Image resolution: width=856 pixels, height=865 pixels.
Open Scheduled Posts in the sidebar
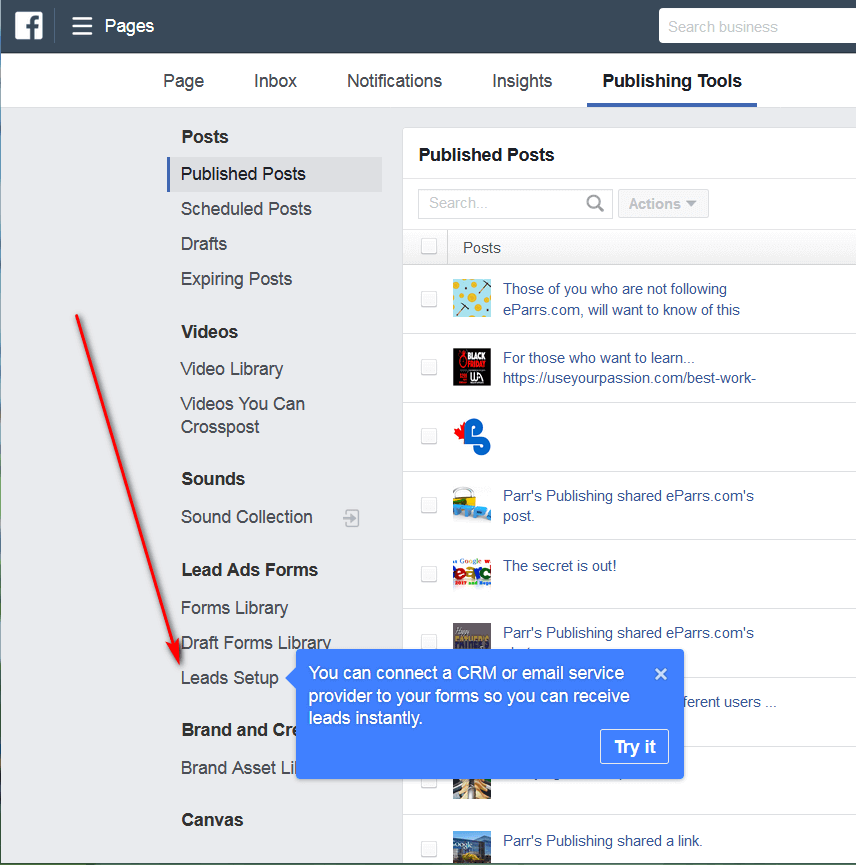tap(246, 209)
